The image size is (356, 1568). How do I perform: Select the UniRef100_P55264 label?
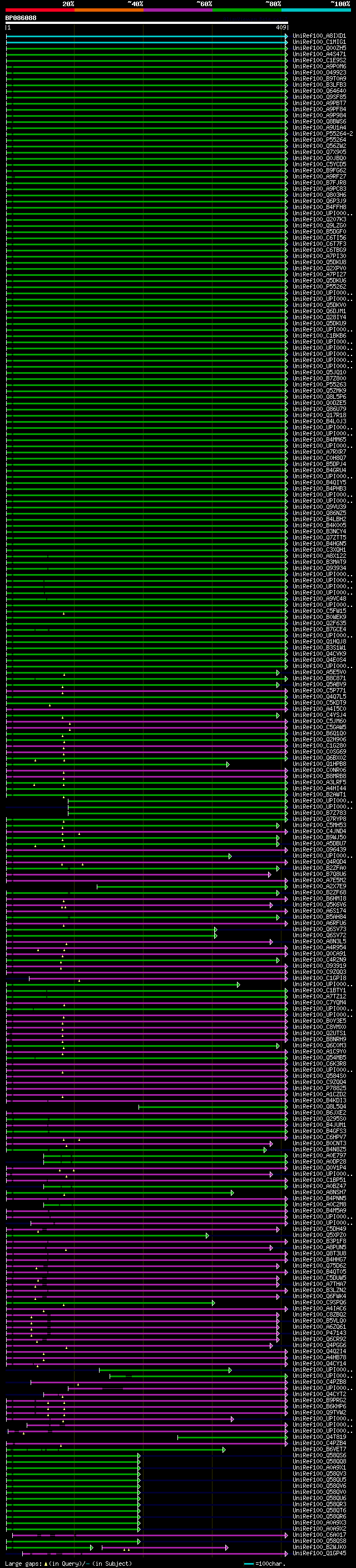coord(319,140)
